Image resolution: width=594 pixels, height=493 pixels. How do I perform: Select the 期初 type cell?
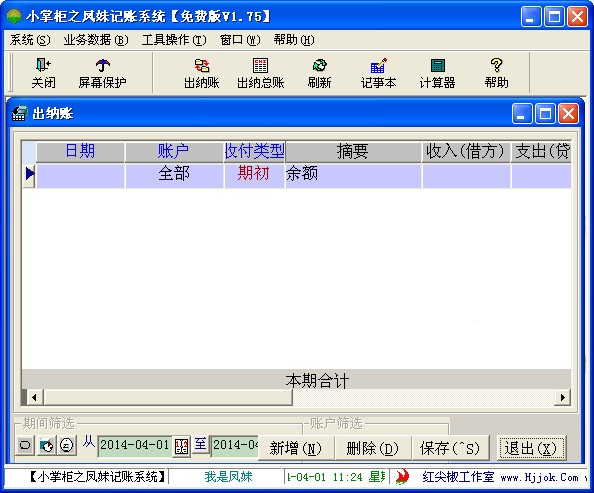254,175
